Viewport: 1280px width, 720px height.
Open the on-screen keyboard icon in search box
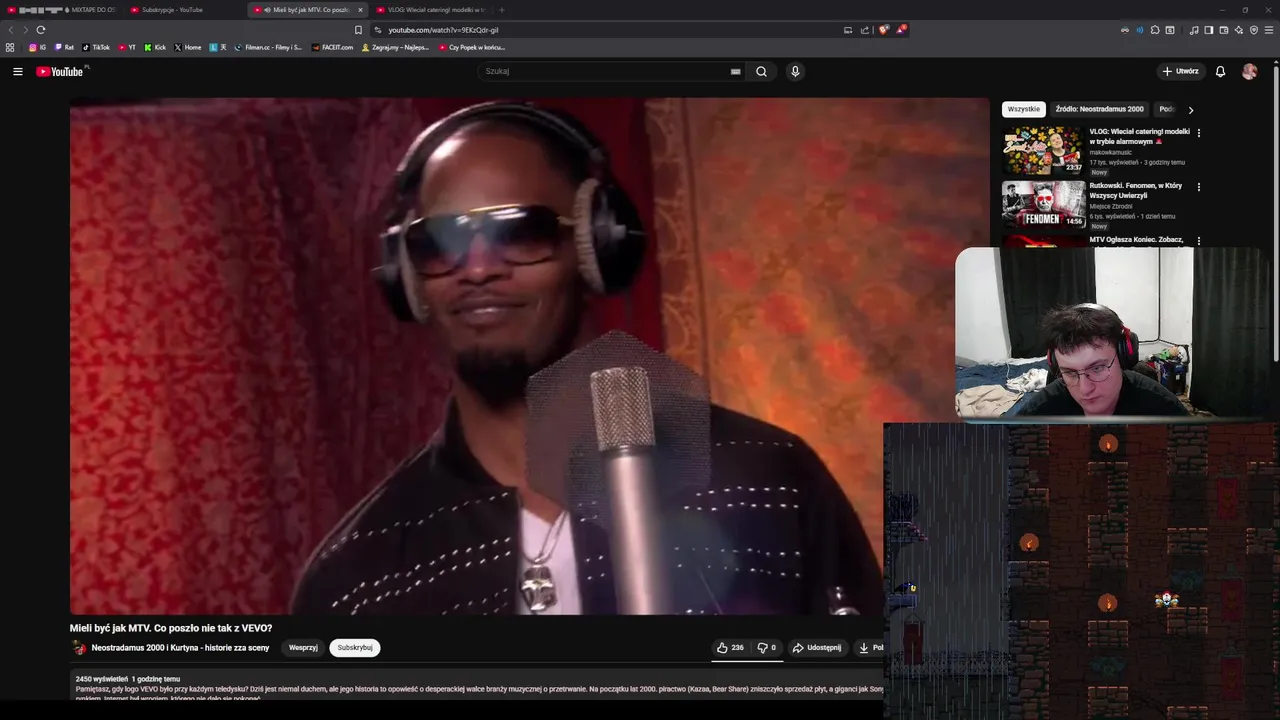(x=735, y=71)
